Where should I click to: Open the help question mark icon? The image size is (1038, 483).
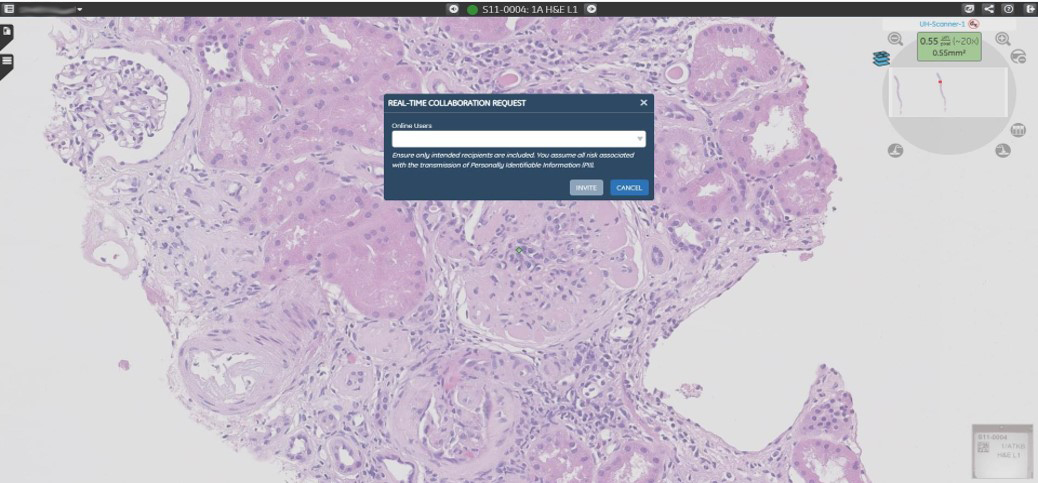1009,8
